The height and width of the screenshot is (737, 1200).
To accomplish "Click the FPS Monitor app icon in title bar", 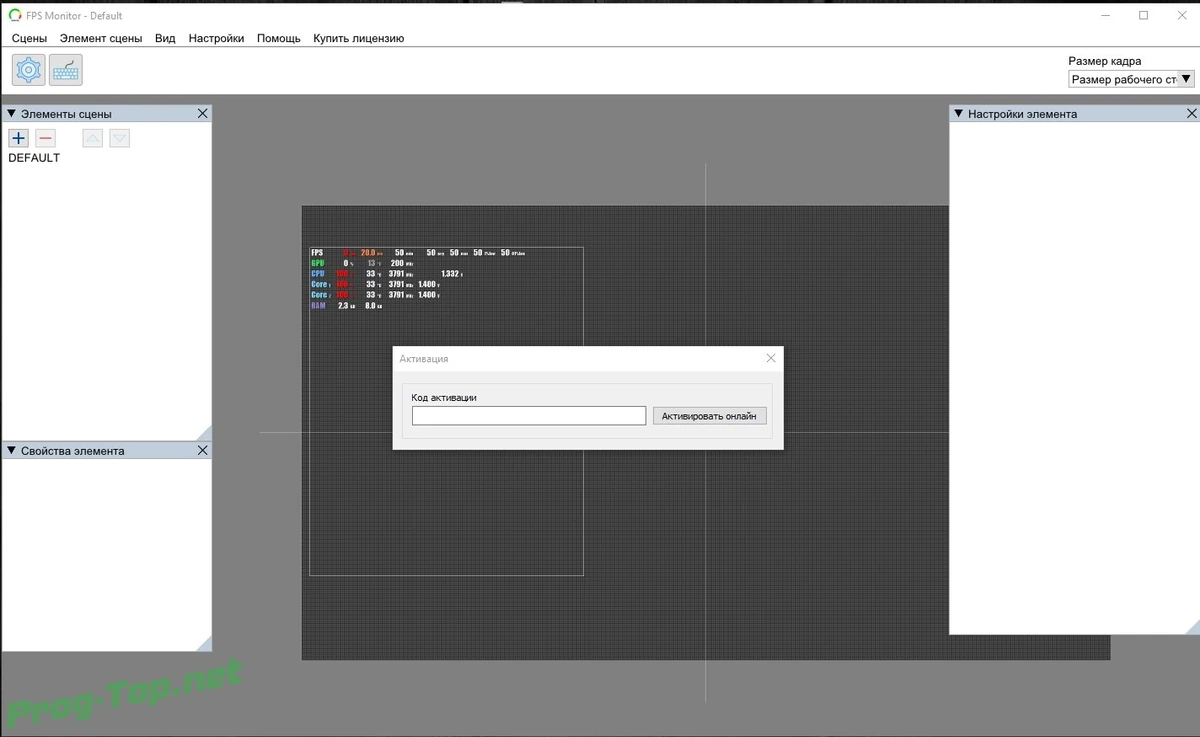I will [14, 15].
